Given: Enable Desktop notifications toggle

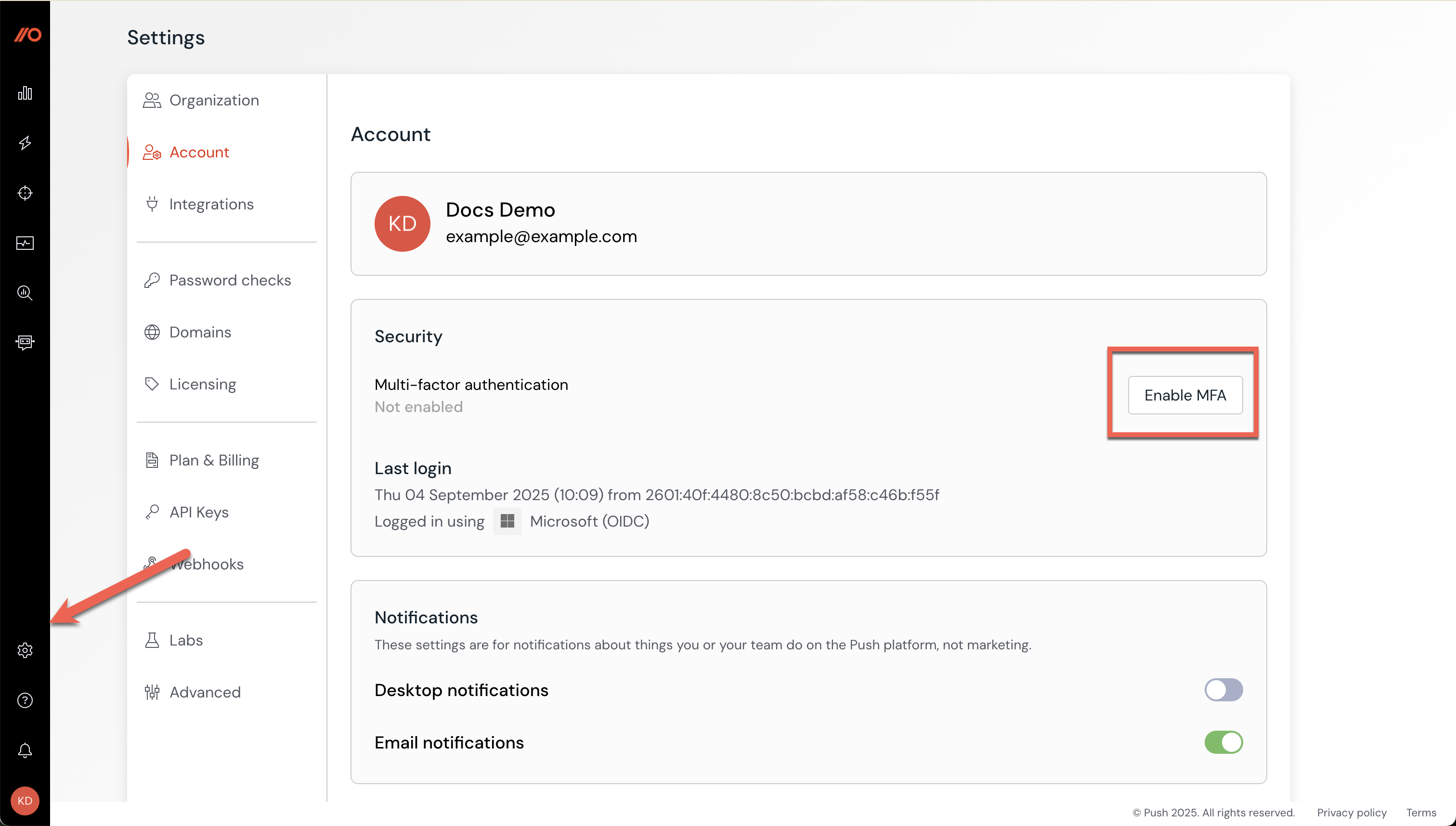Looking at the screenshot, I should 1223,690.
